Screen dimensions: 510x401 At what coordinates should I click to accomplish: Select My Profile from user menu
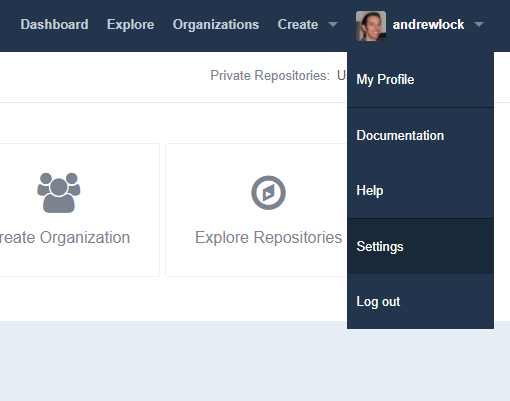[x=420, y=80]
